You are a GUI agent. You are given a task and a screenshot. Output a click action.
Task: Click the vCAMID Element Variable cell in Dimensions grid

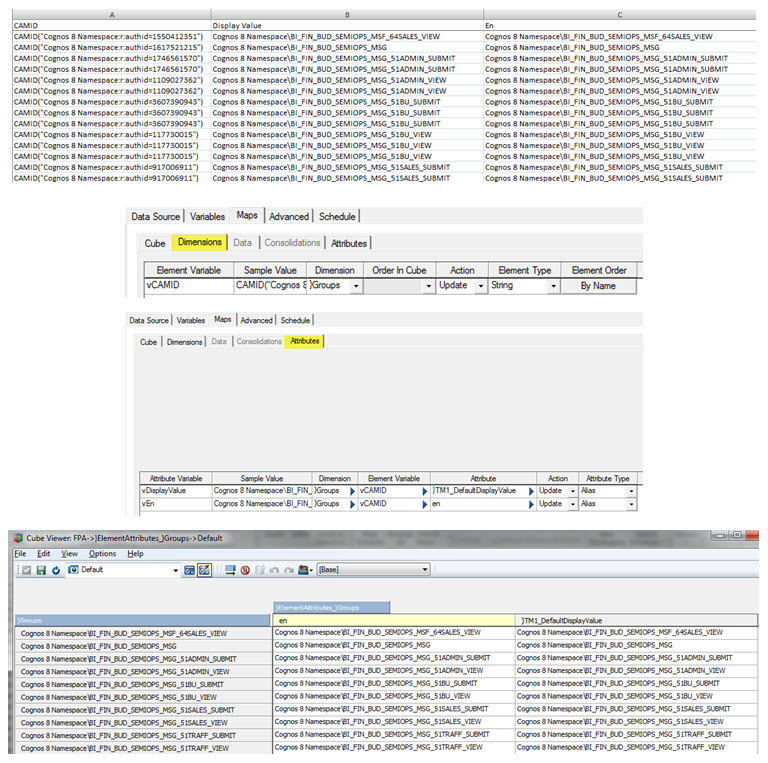pos(189,286)
